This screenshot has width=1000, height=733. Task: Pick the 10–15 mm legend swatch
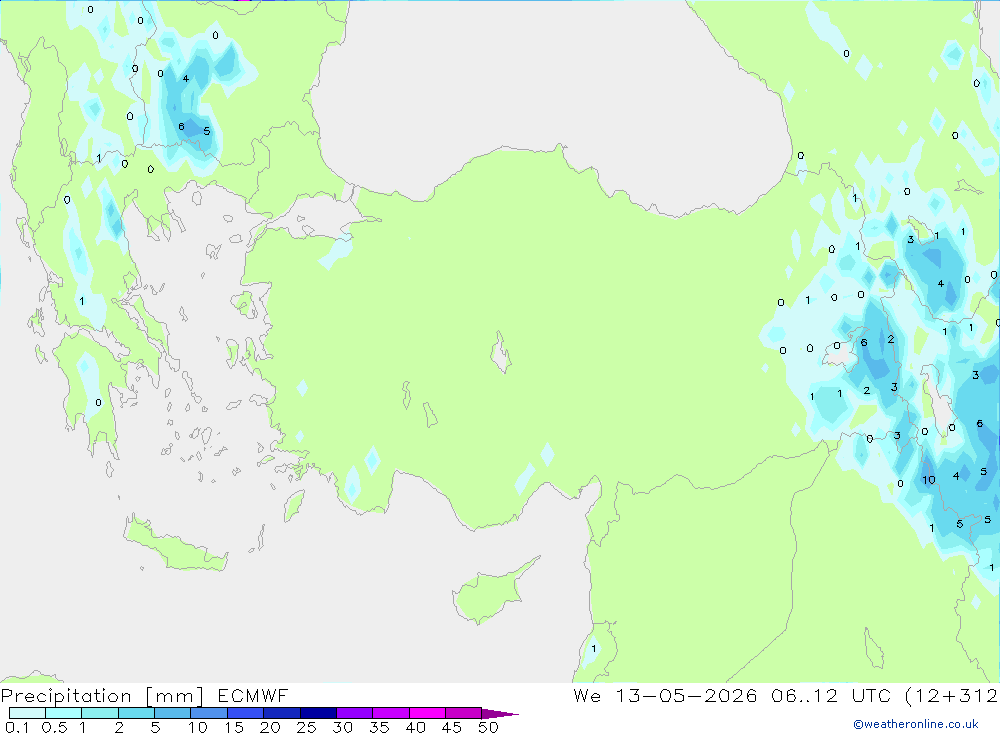(209, 713)
